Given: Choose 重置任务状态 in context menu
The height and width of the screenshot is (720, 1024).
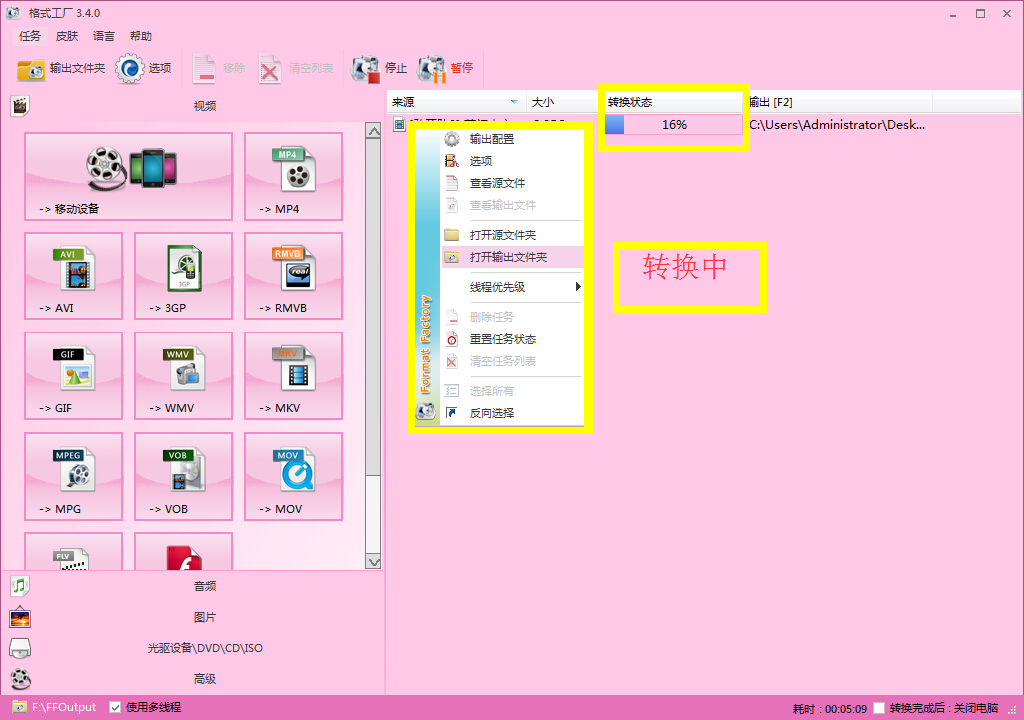Looking at the screenshot, I should pos(512,339).
